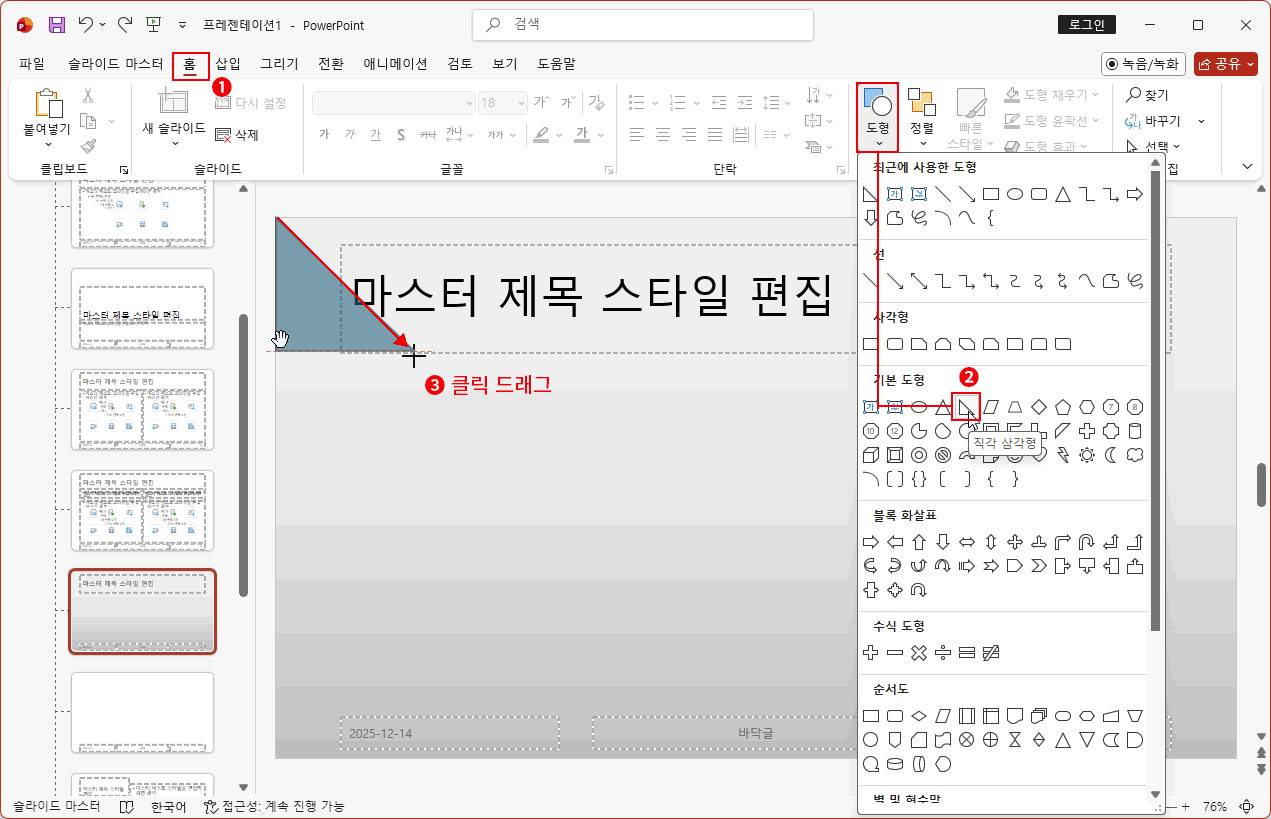Select the right triangle shape (직각 삼각형)
Viewport: 1271px width, 819px height.
click(x=966, y=406)
